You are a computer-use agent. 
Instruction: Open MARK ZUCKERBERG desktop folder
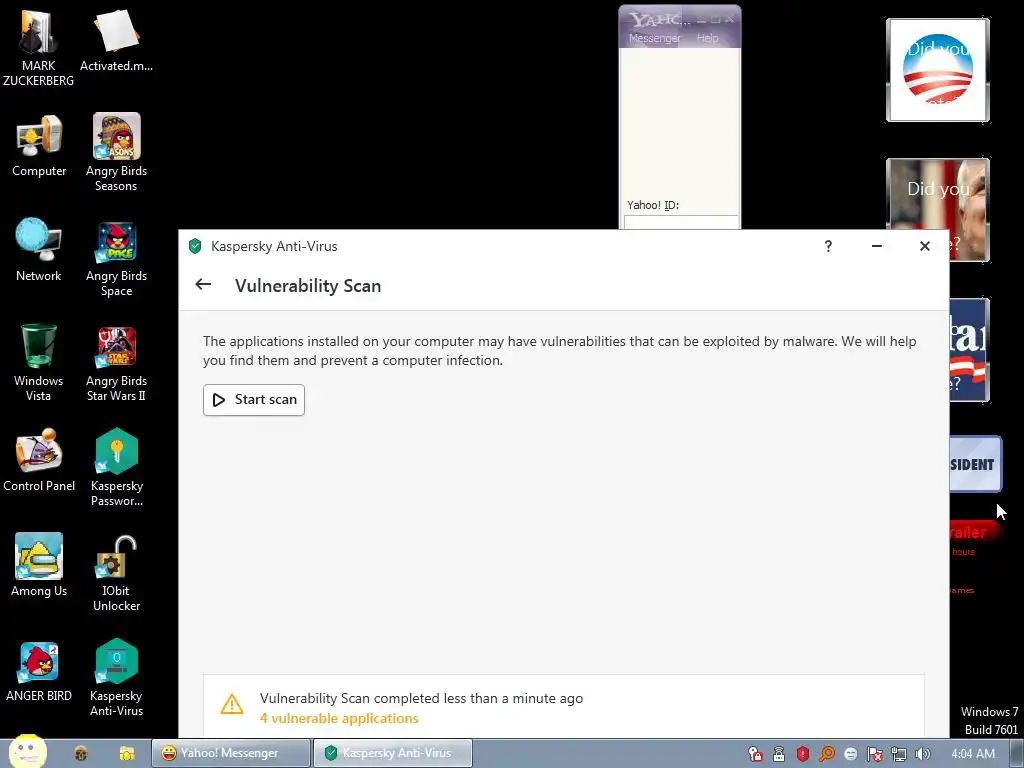tap(39, 47)
